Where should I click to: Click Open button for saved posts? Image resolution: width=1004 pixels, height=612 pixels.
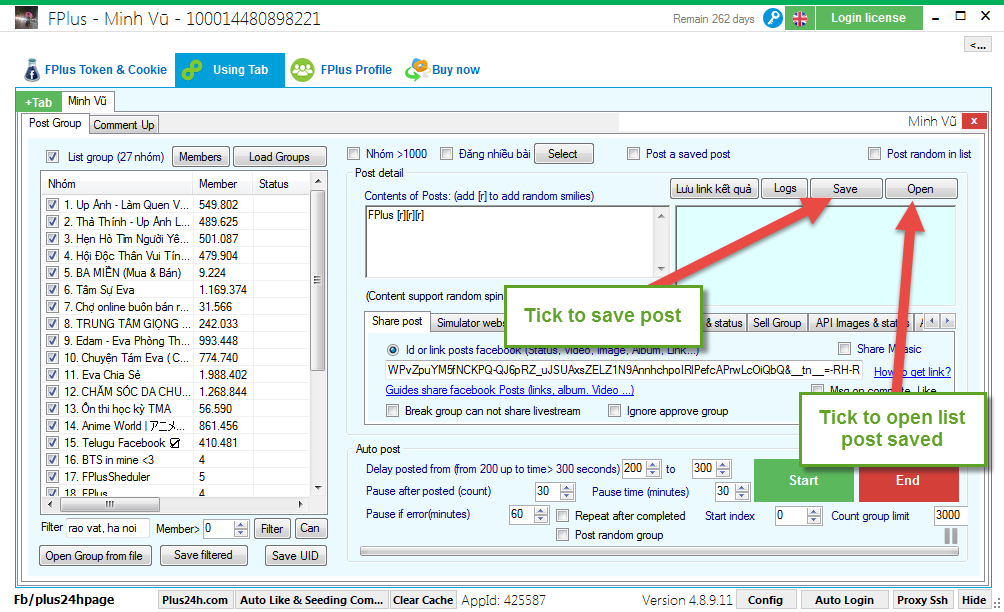tap(920, 189)
